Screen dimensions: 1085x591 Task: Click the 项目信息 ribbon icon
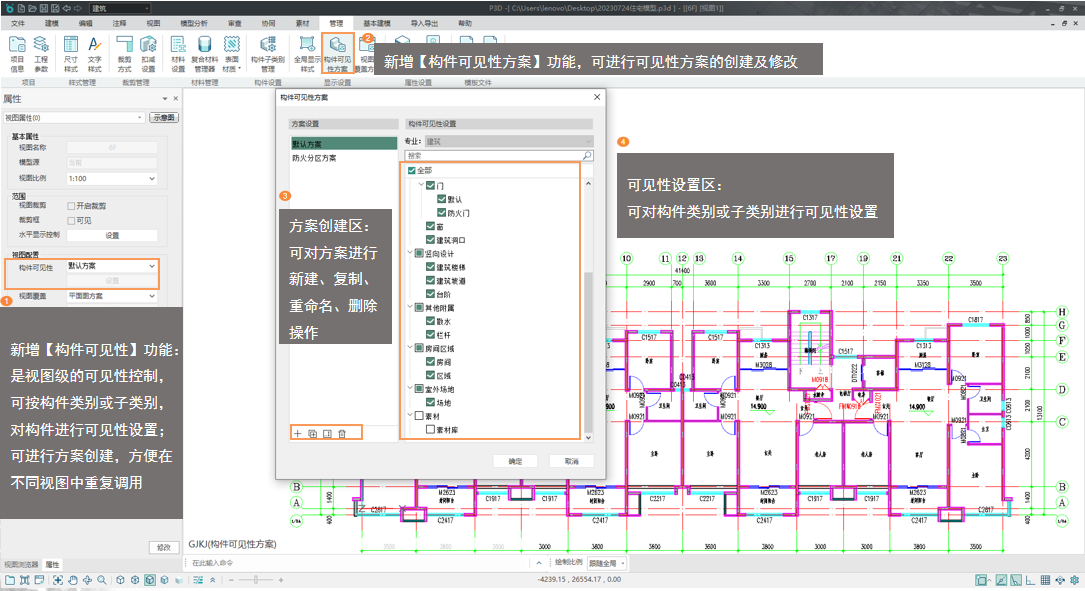(17, 54)
